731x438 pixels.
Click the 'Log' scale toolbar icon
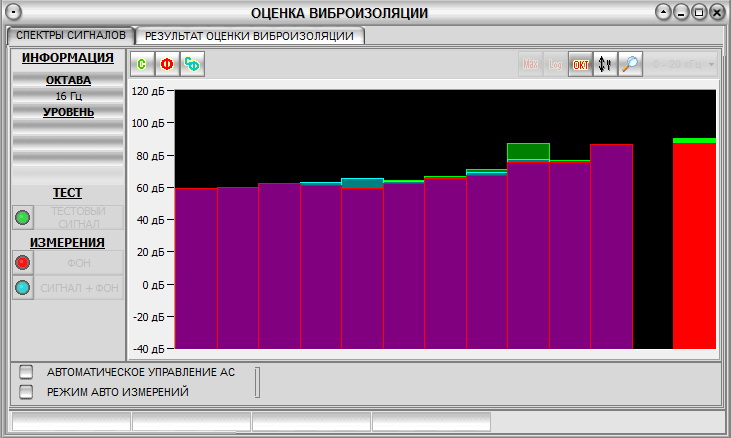pyautogui.click(x=555, y=65)
